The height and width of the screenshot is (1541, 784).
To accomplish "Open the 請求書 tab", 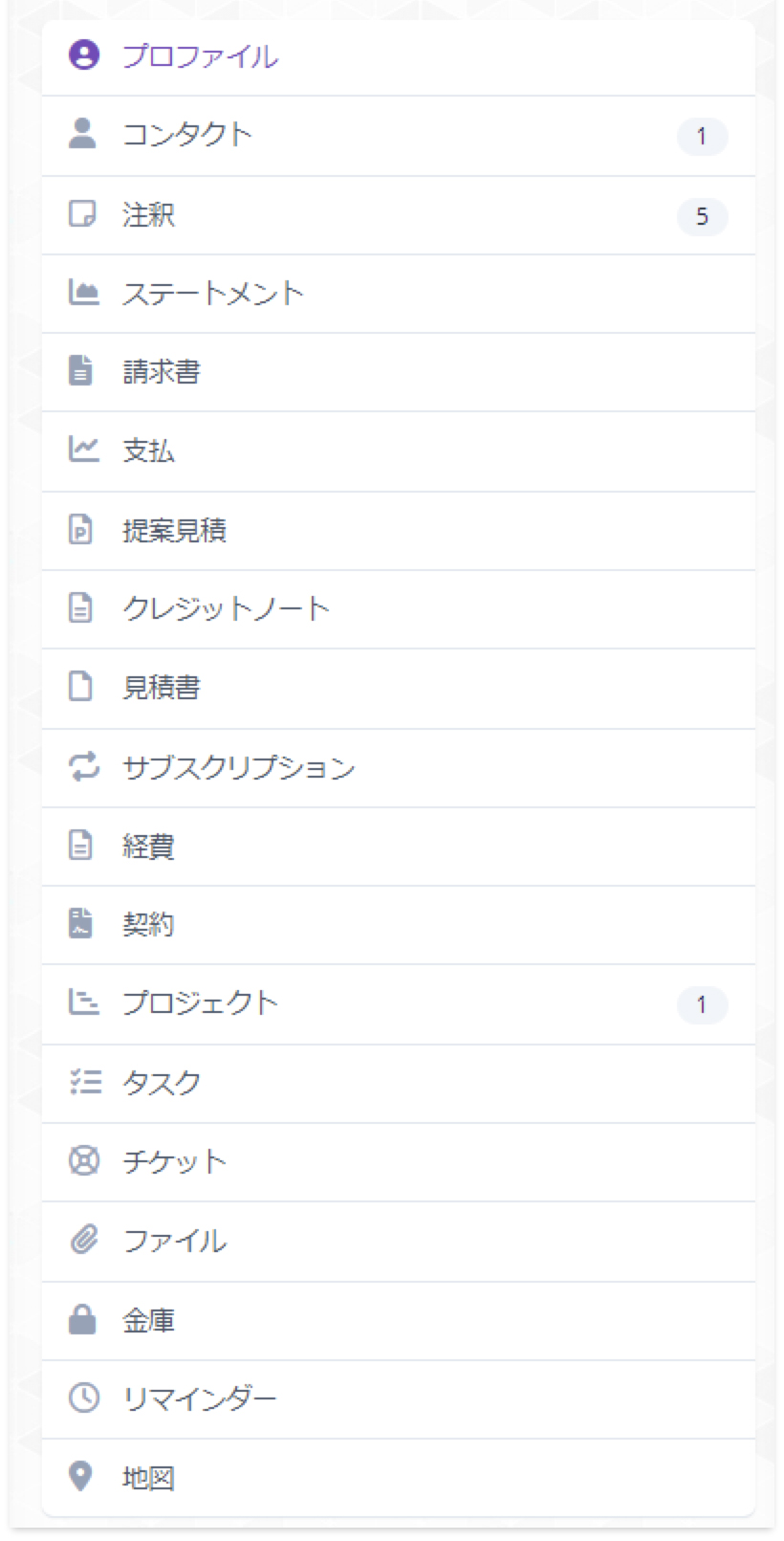I will (x=399, y=371).
